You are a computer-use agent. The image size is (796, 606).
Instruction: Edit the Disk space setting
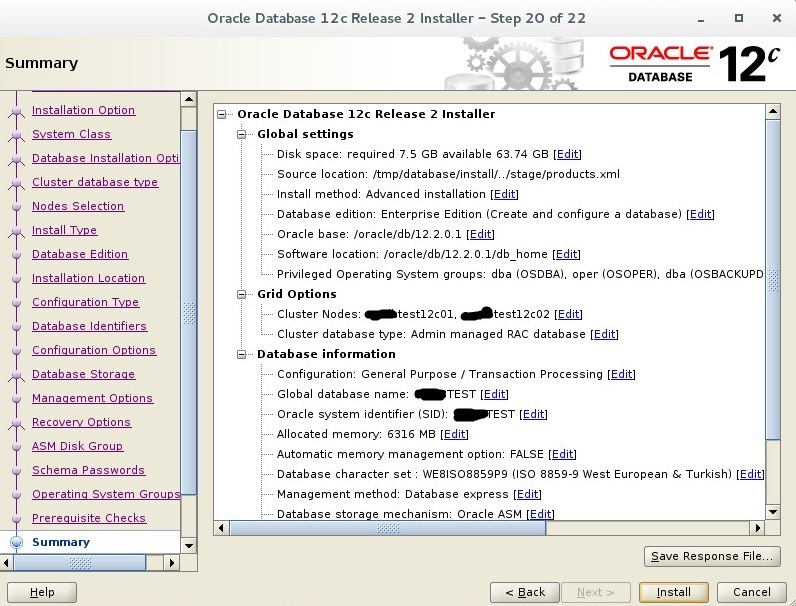pyautogui.click(x=567, y=154)
